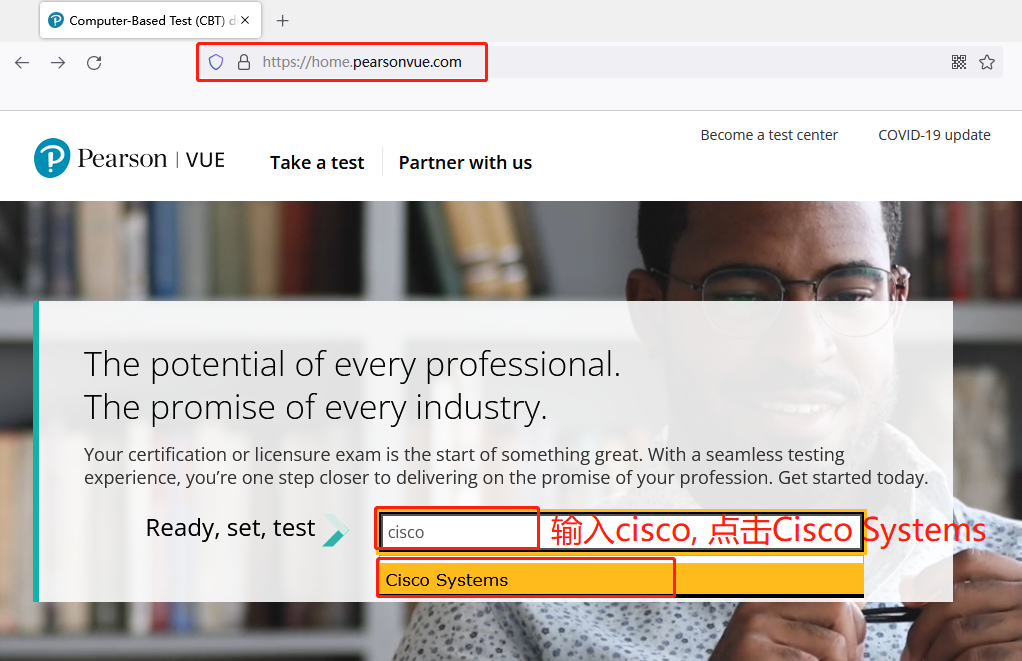The image size is (1022, 661).
Task: Click the shield tracking protection icon
Action: point(216,62)
